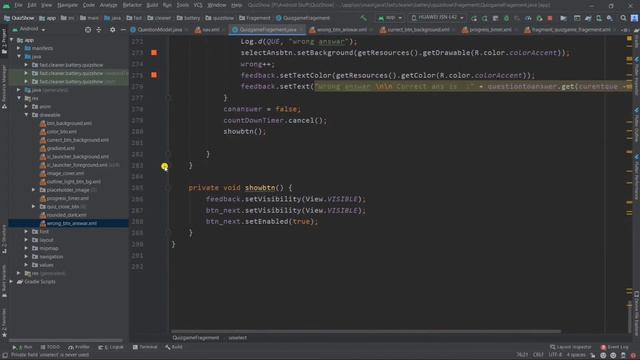The height and width of the screenshot is (360, 640).
Task: Click the project panel expand/collapse icon
Action: coord(99,30)
